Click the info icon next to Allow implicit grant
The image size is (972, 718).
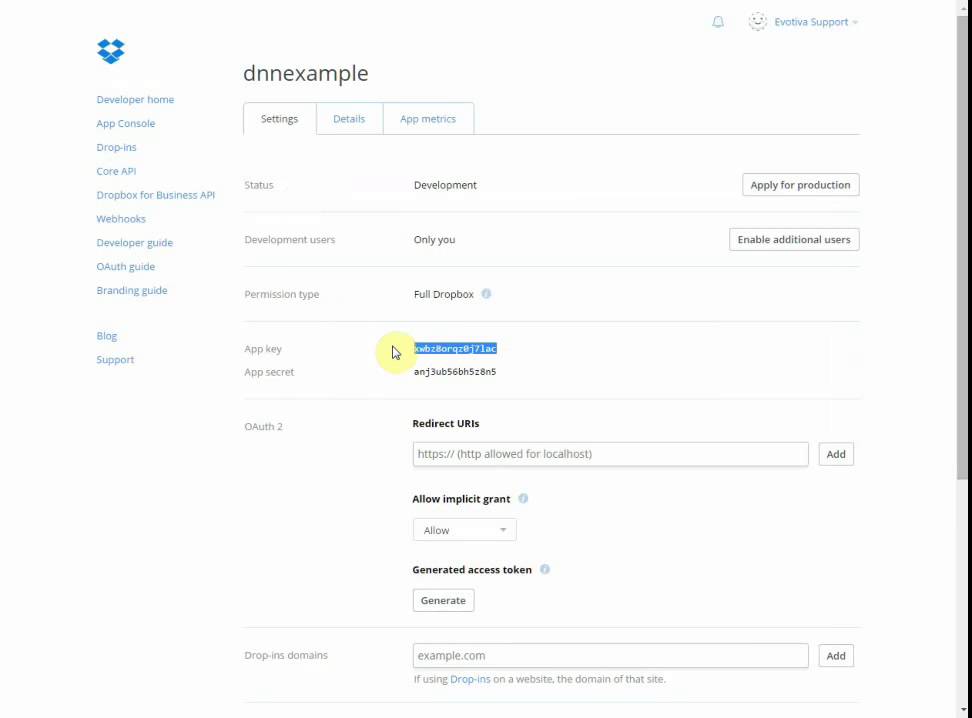pyautogui.click(x=523, y=499)
